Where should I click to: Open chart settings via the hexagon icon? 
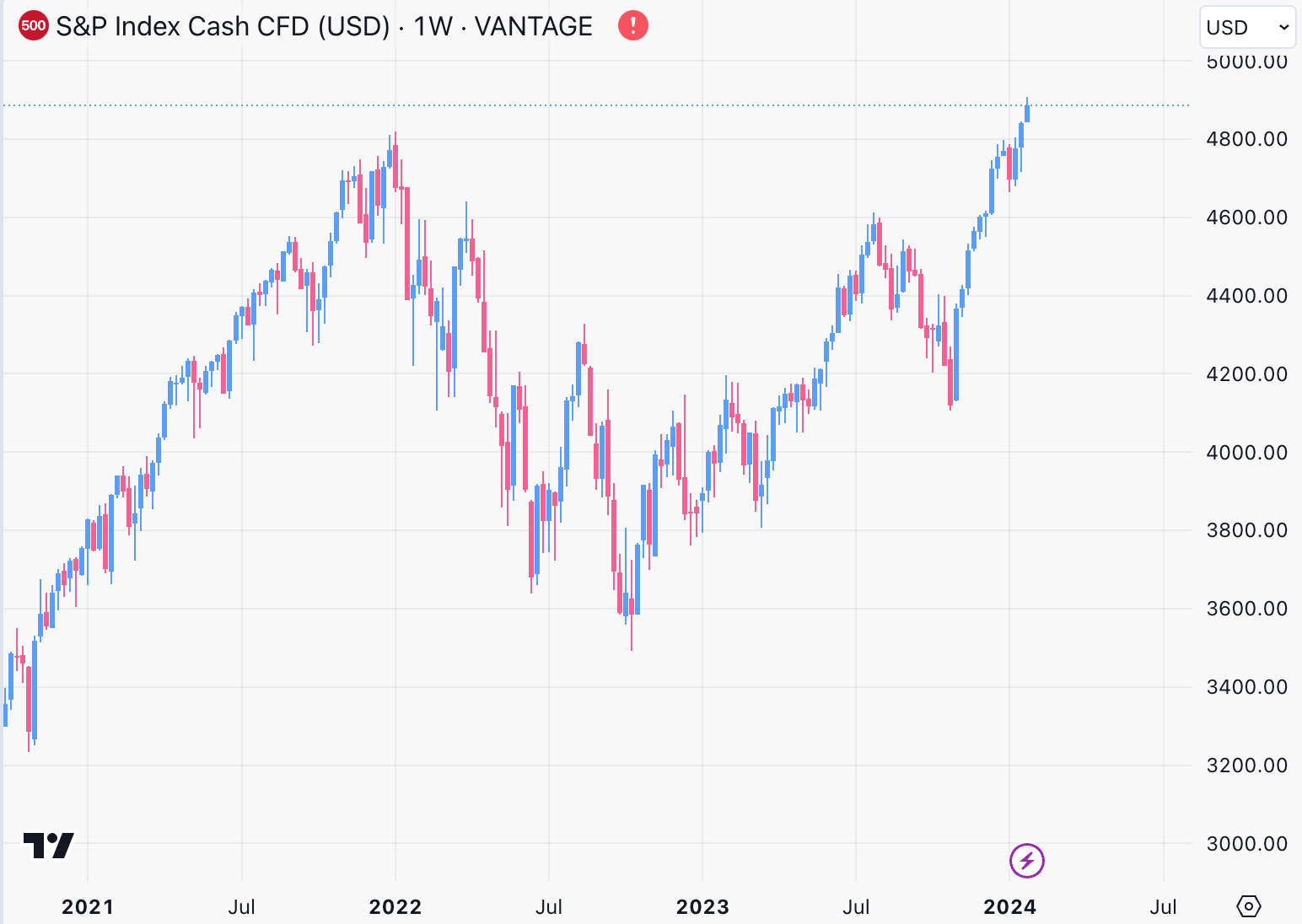tap(1248, 906)
